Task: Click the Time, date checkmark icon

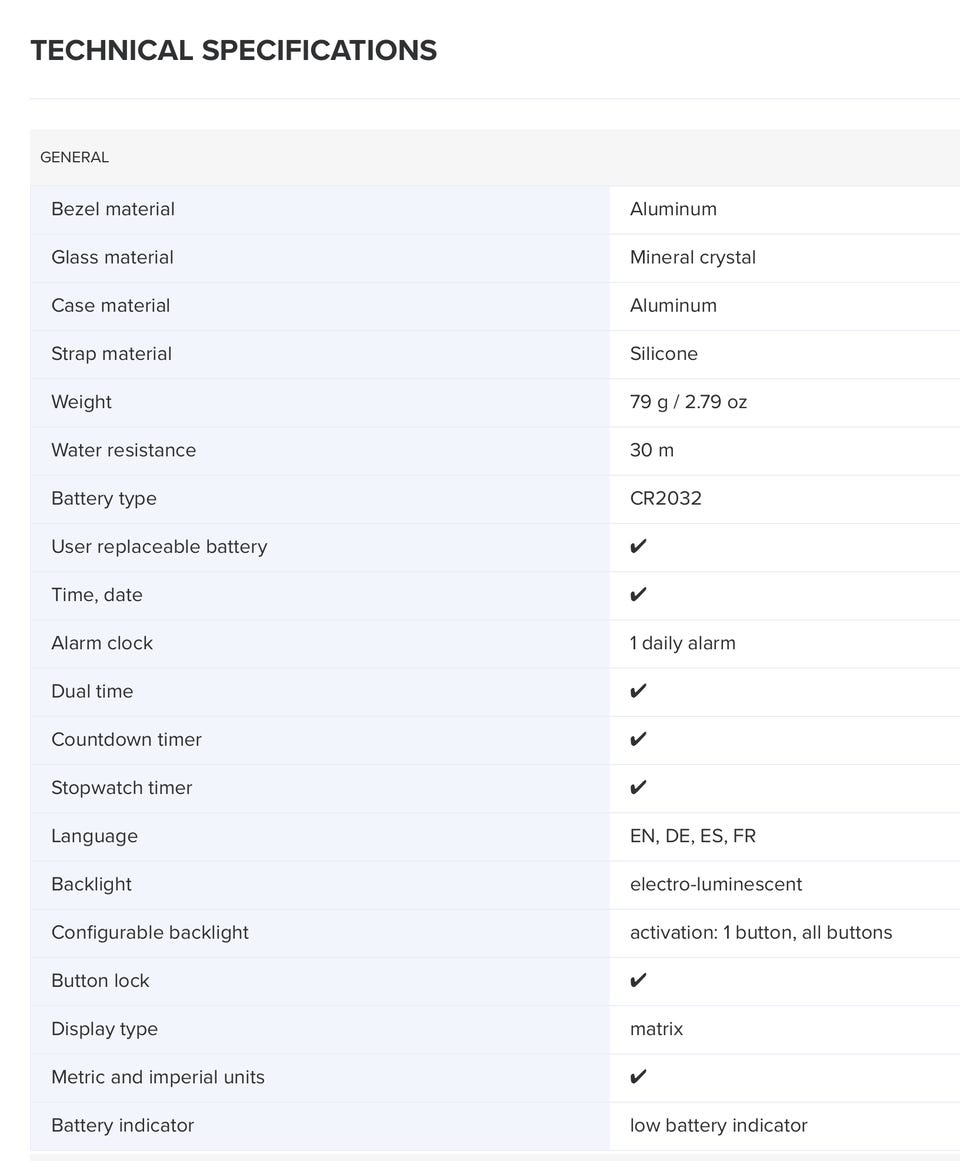Action: coord(638,595)
